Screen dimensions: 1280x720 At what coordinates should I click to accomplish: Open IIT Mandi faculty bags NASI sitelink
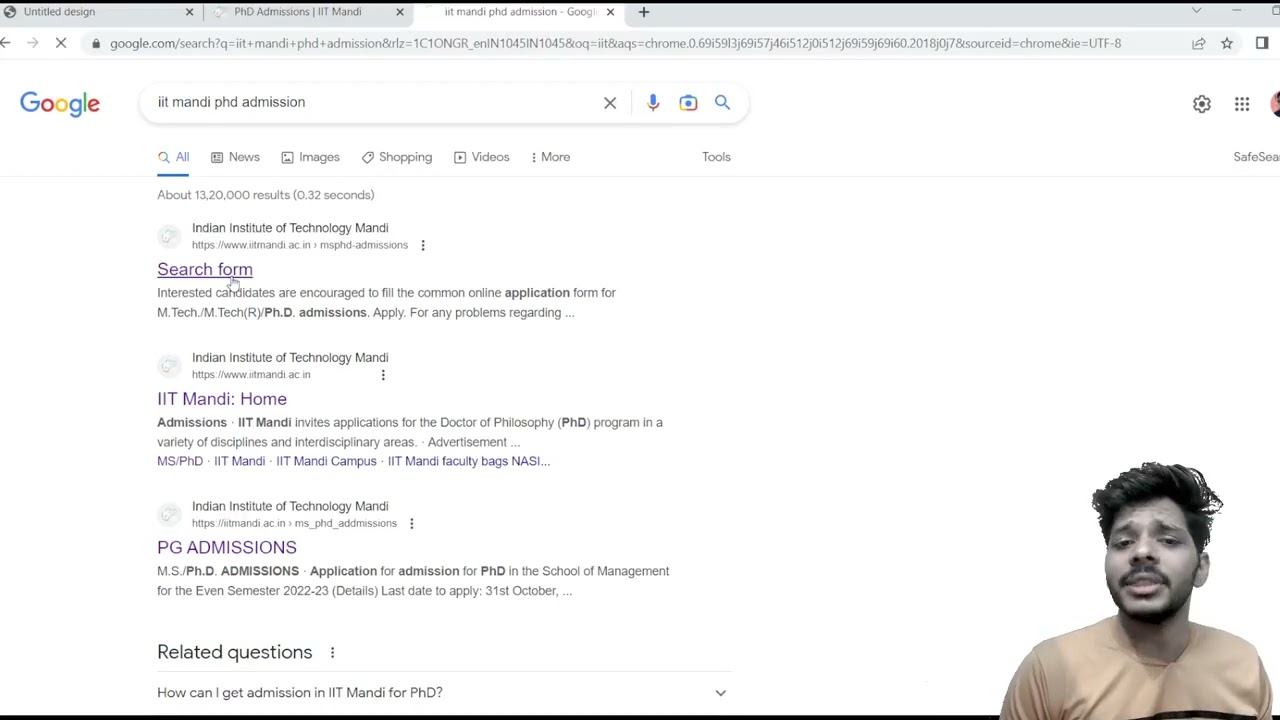[469, 461]
